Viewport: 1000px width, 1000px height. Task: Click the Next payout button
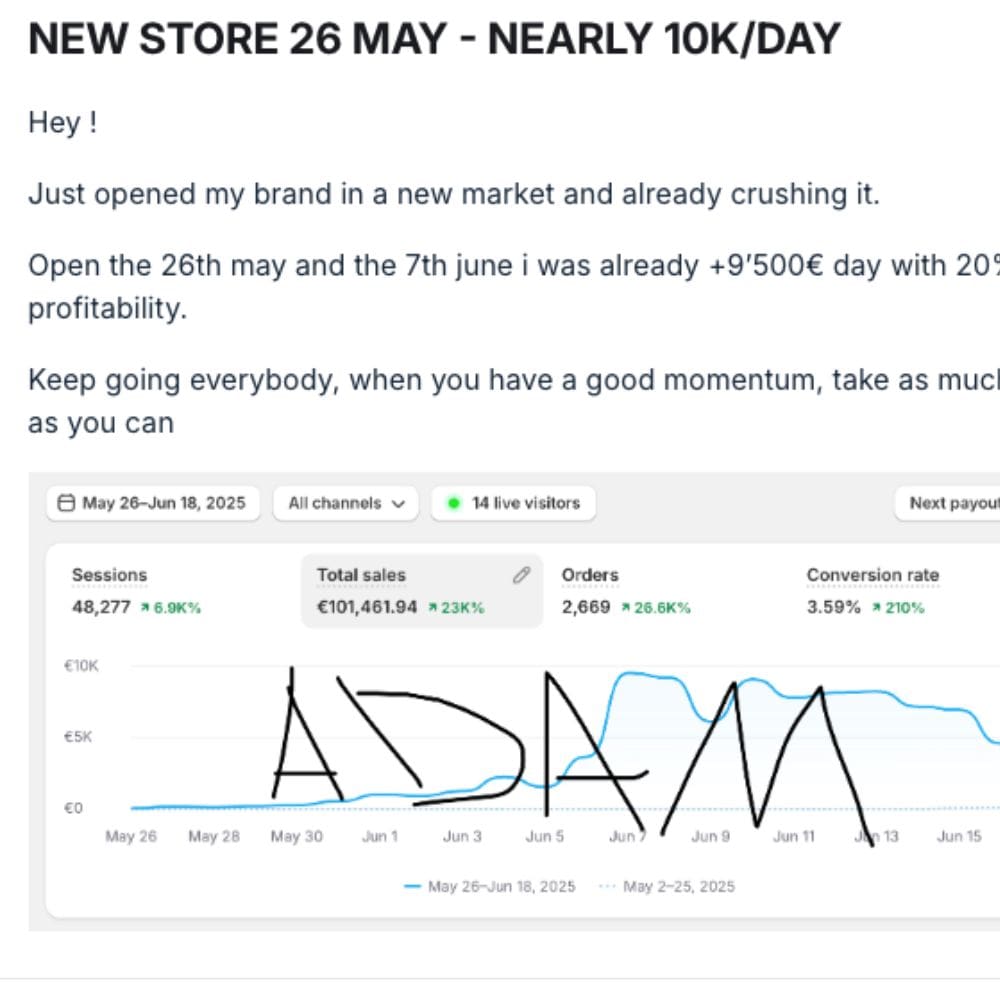click(x=952, y=503)
